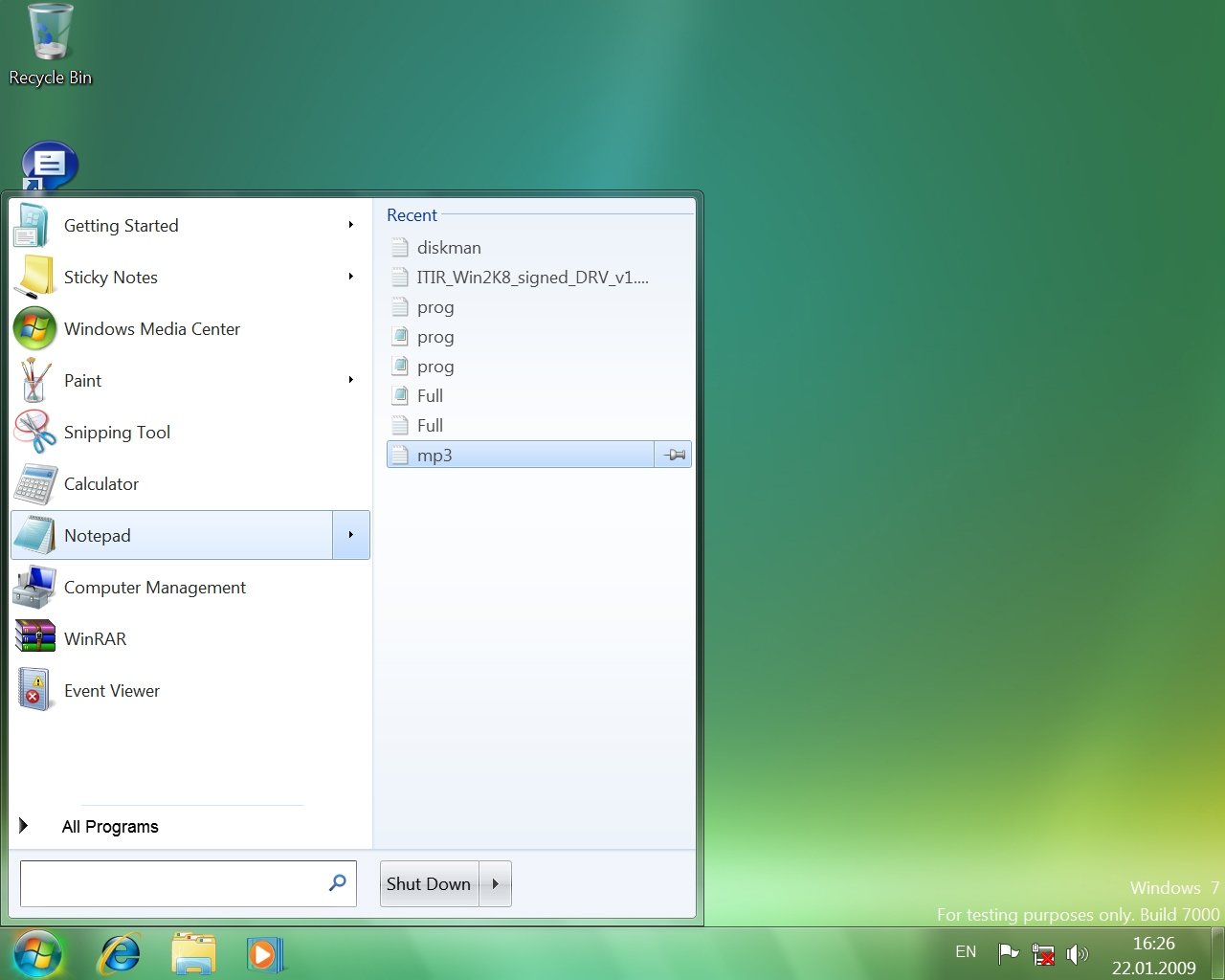Click the EN language indicator
This screenshot has width=1225, height=980.
[966, 952]
